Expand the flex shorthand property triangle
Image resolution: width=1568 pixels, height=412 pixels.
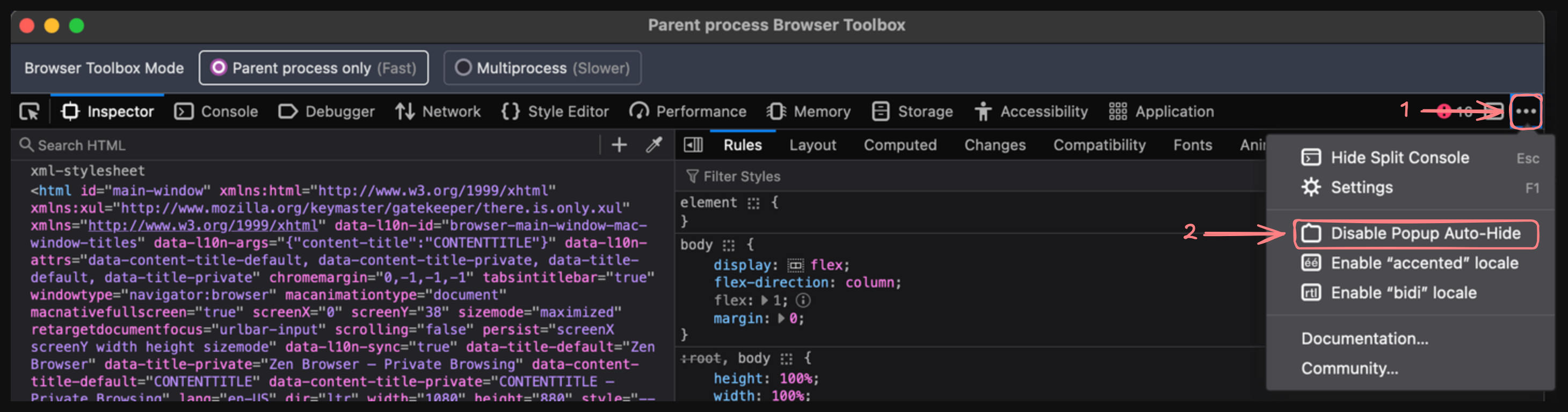pos(765,300)
